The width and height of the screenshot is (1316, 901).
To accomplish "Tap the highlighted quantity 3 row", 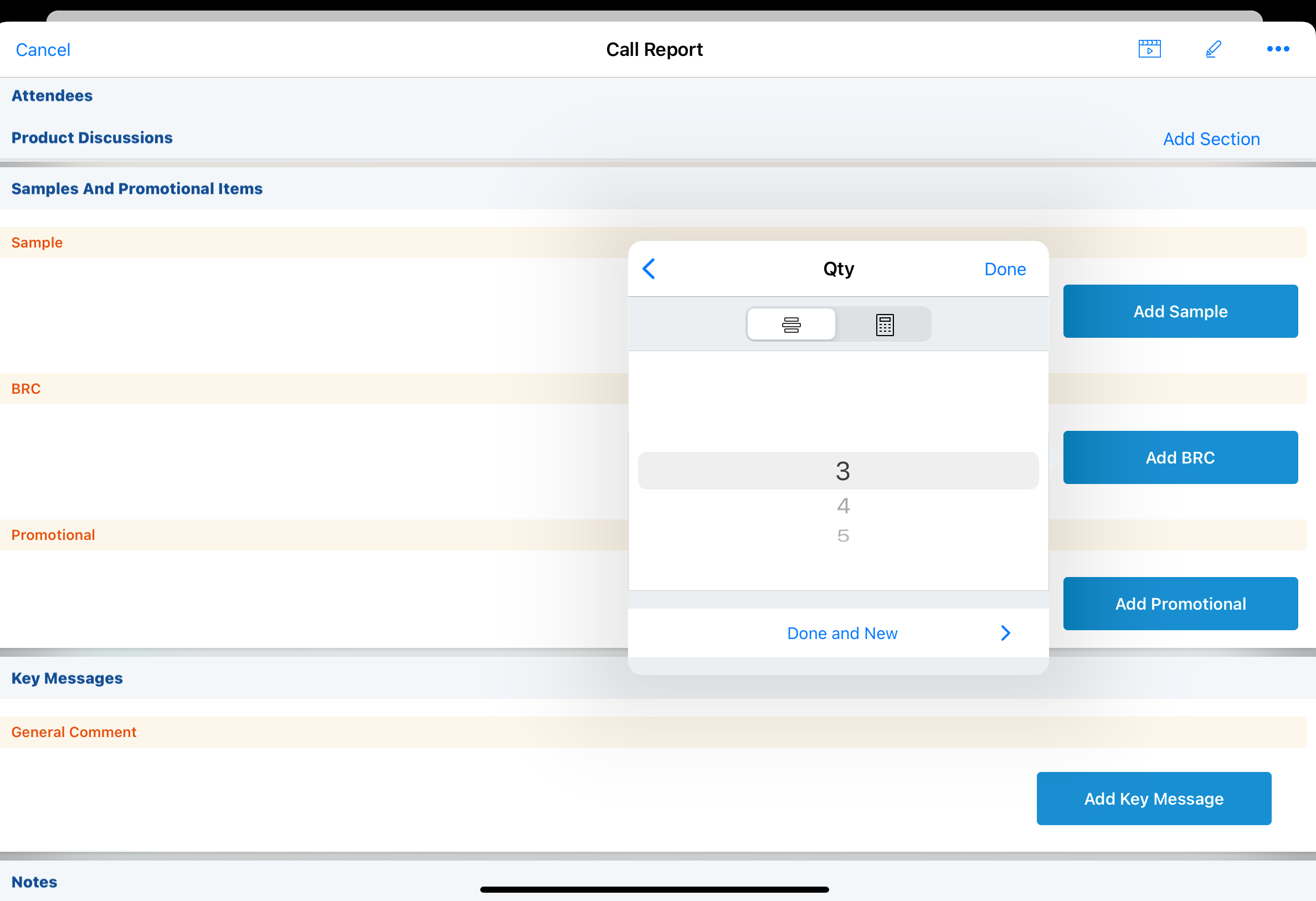I will point(838,471).
